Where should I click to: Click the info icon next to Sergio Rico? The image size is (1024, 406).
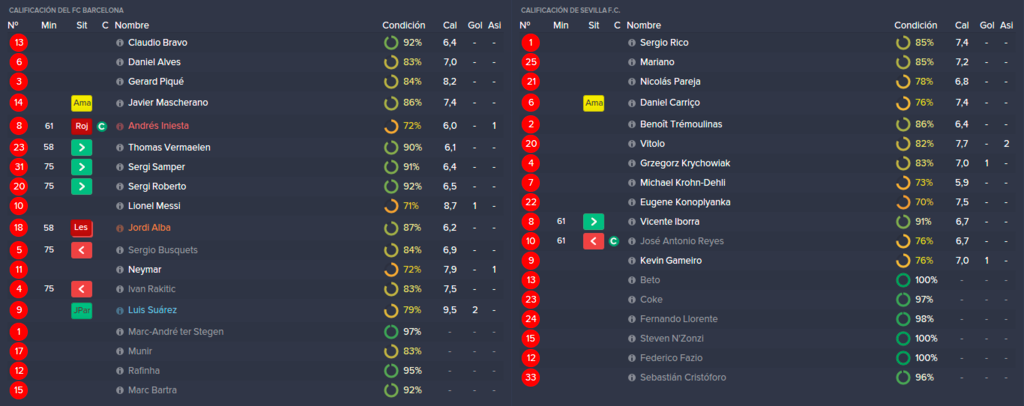tap(632, 42)
